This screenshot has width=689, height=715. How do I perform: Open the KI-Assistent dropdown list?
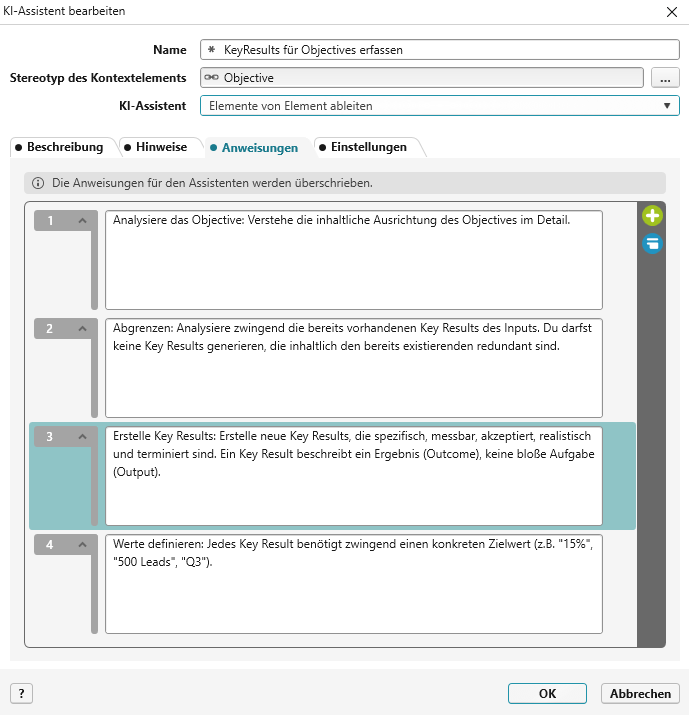tap(666, 106)
